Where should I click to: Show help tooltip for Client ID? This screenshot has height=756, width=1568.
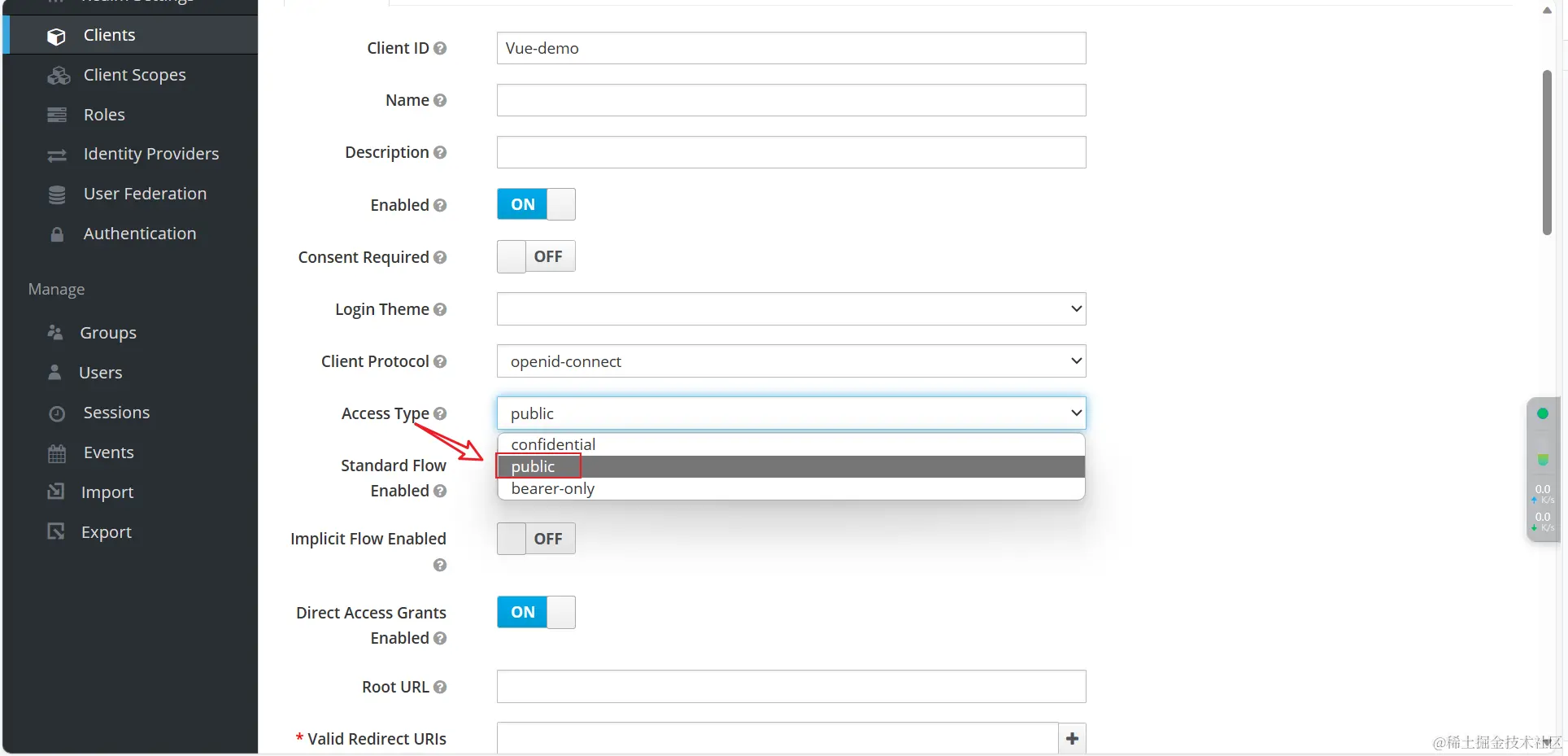click(440, 48)
